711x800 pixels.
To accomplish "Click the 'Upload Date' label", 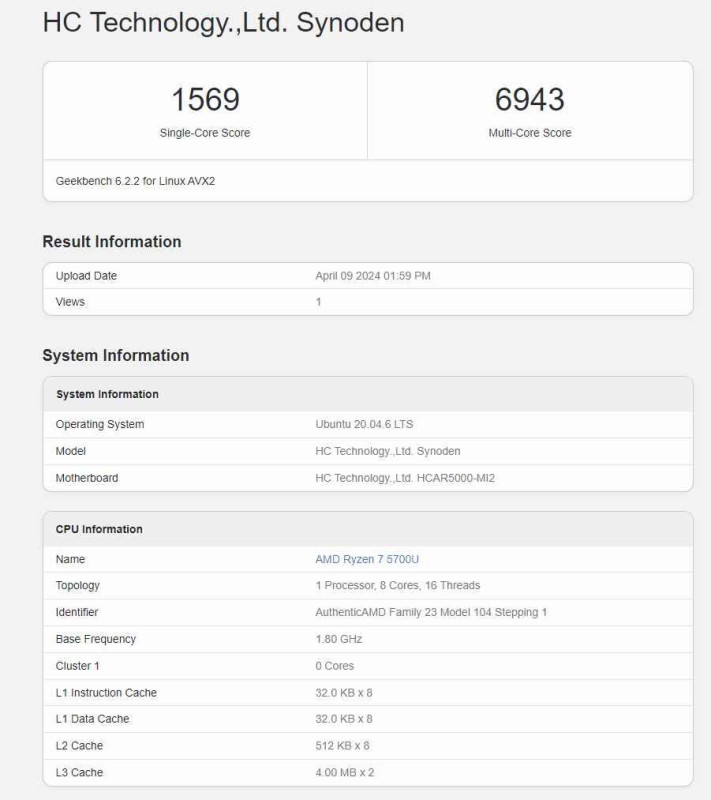I will point(86,276).
